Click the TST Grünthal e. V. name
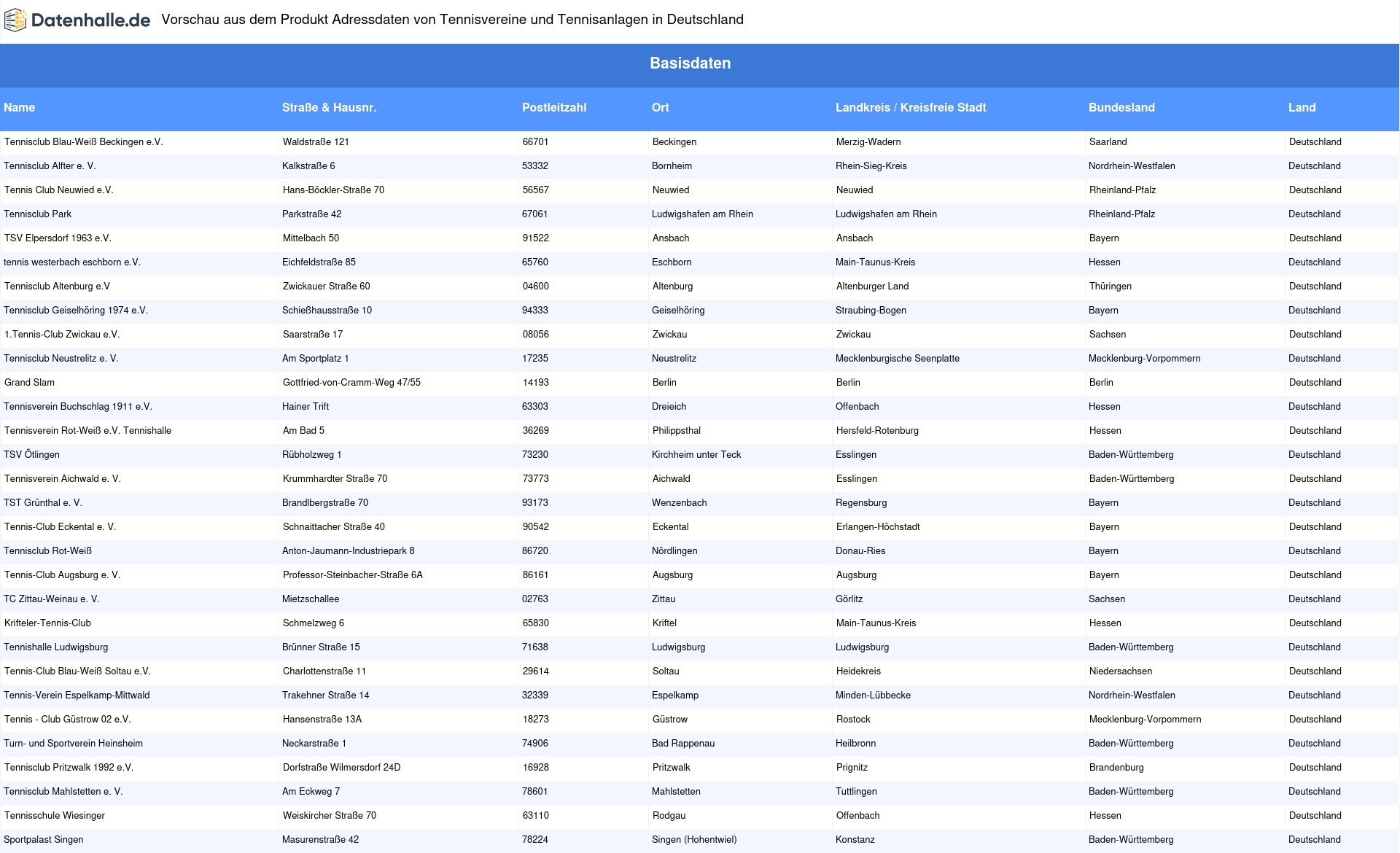The width and height of the screenshot is (1400, 853). click(42, 503)
